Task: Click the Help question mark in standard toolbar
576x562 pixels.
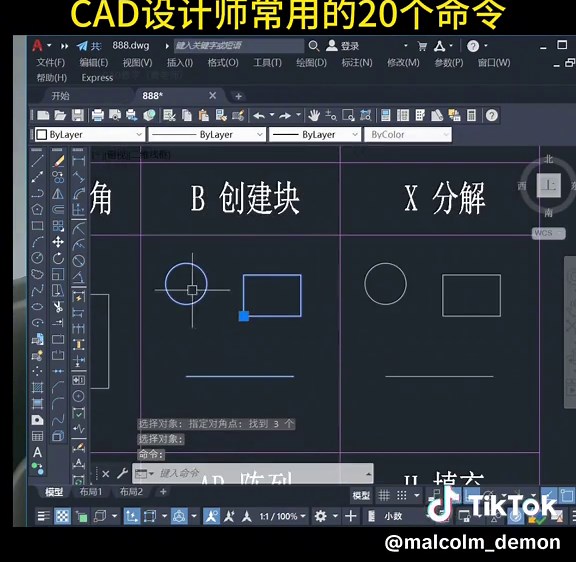Action: [x=492, y=116]
